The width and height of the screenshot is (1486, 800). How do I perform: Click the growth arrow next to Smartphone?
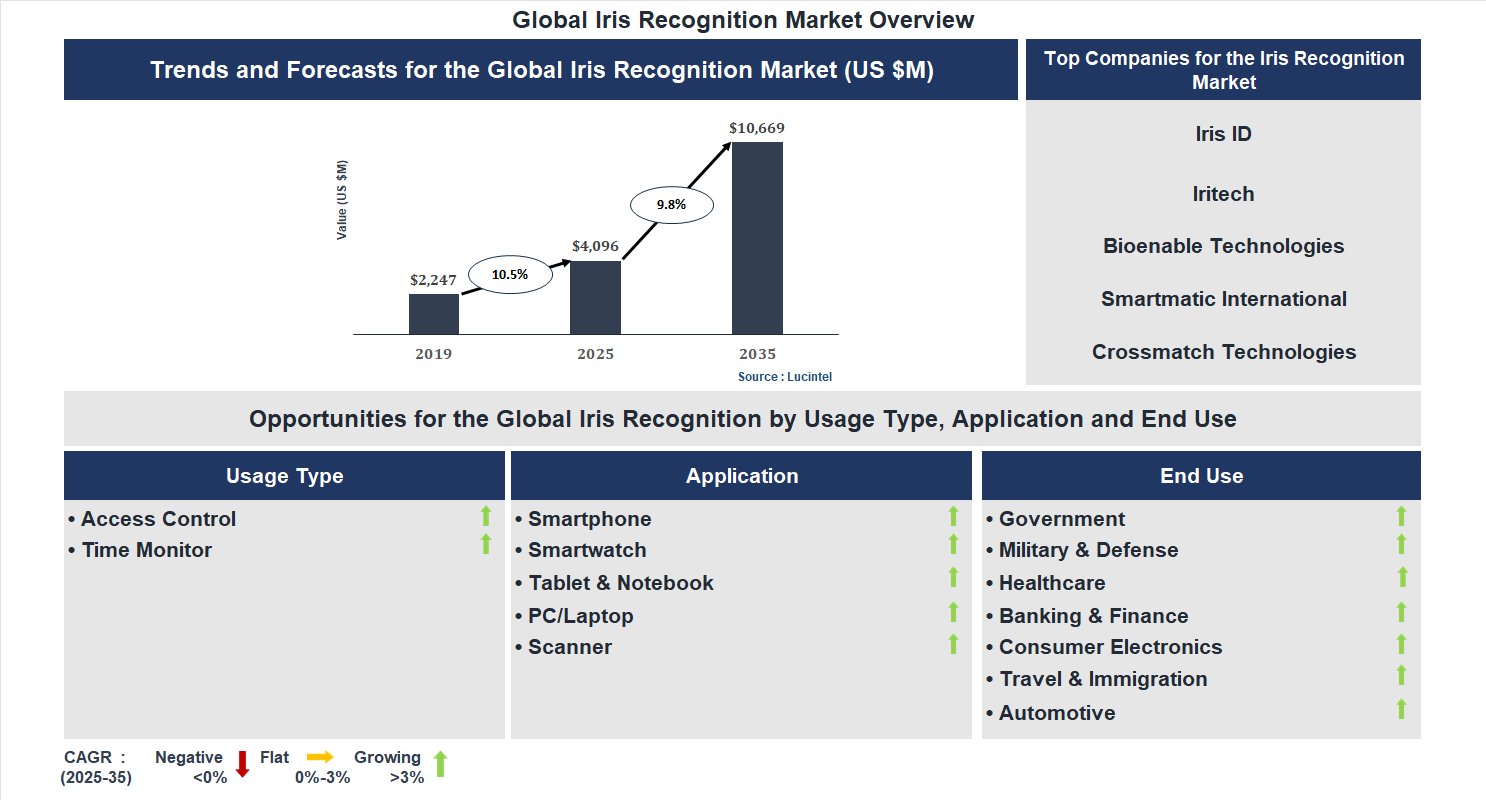point(952,516)
